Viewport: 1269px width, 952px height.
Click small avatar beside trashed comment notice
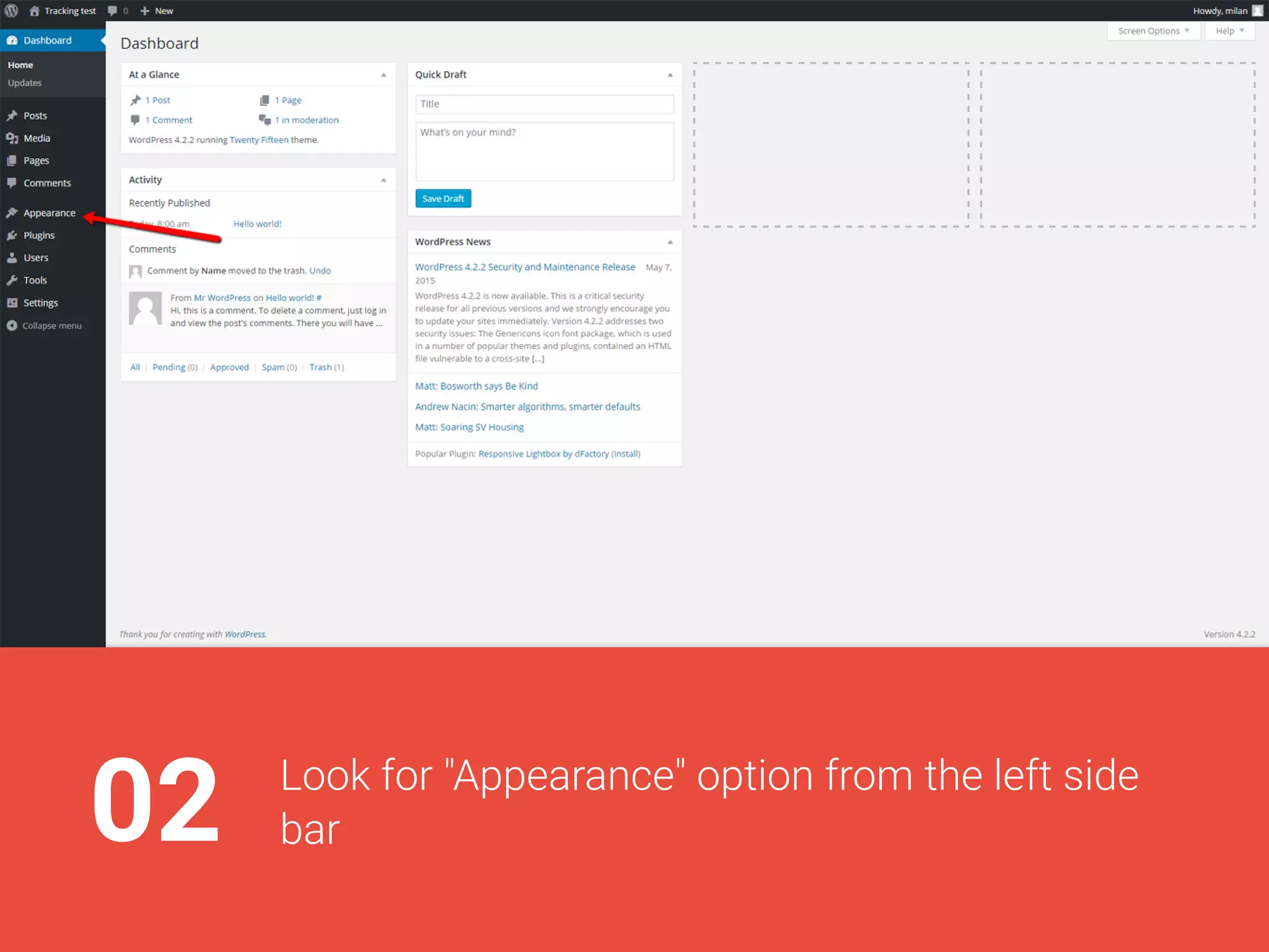[x=136, y=271]
